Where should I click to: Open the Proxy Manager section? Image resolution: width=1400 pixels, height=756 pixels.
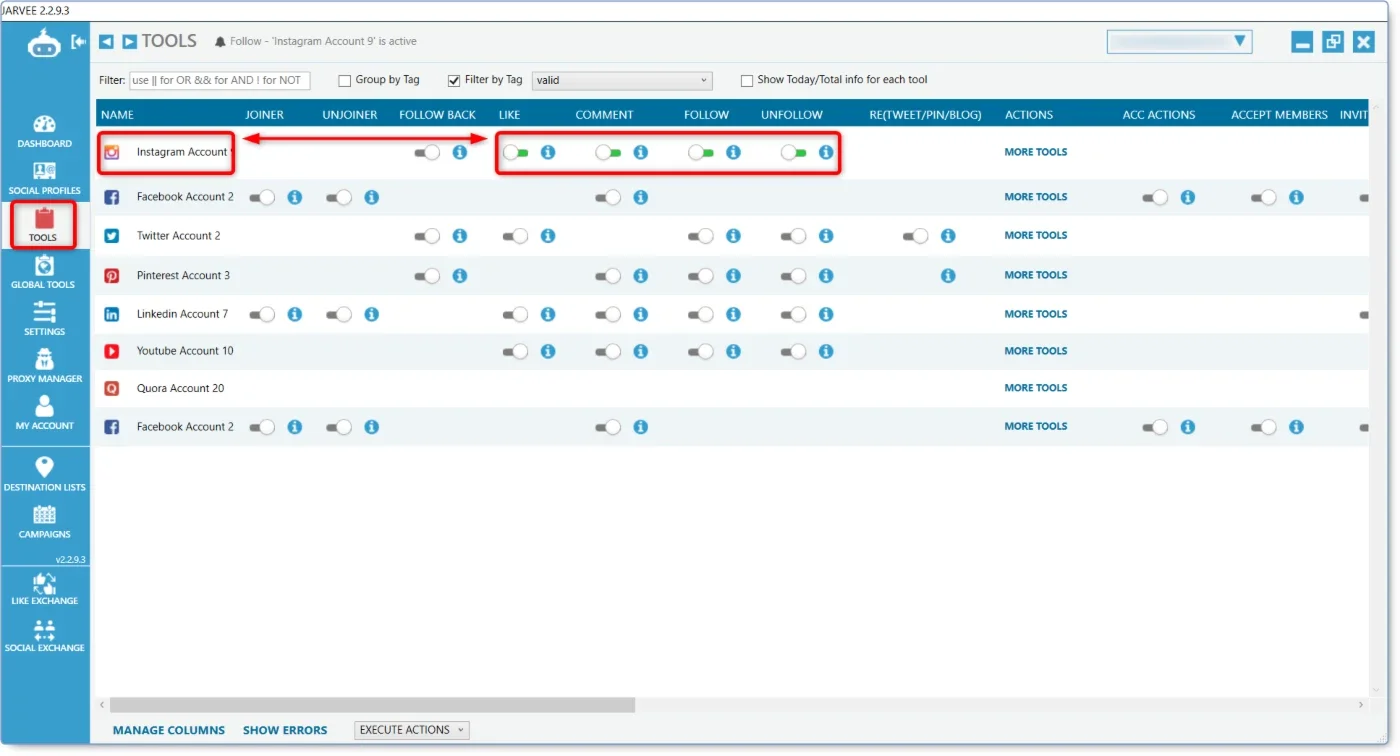44,366
